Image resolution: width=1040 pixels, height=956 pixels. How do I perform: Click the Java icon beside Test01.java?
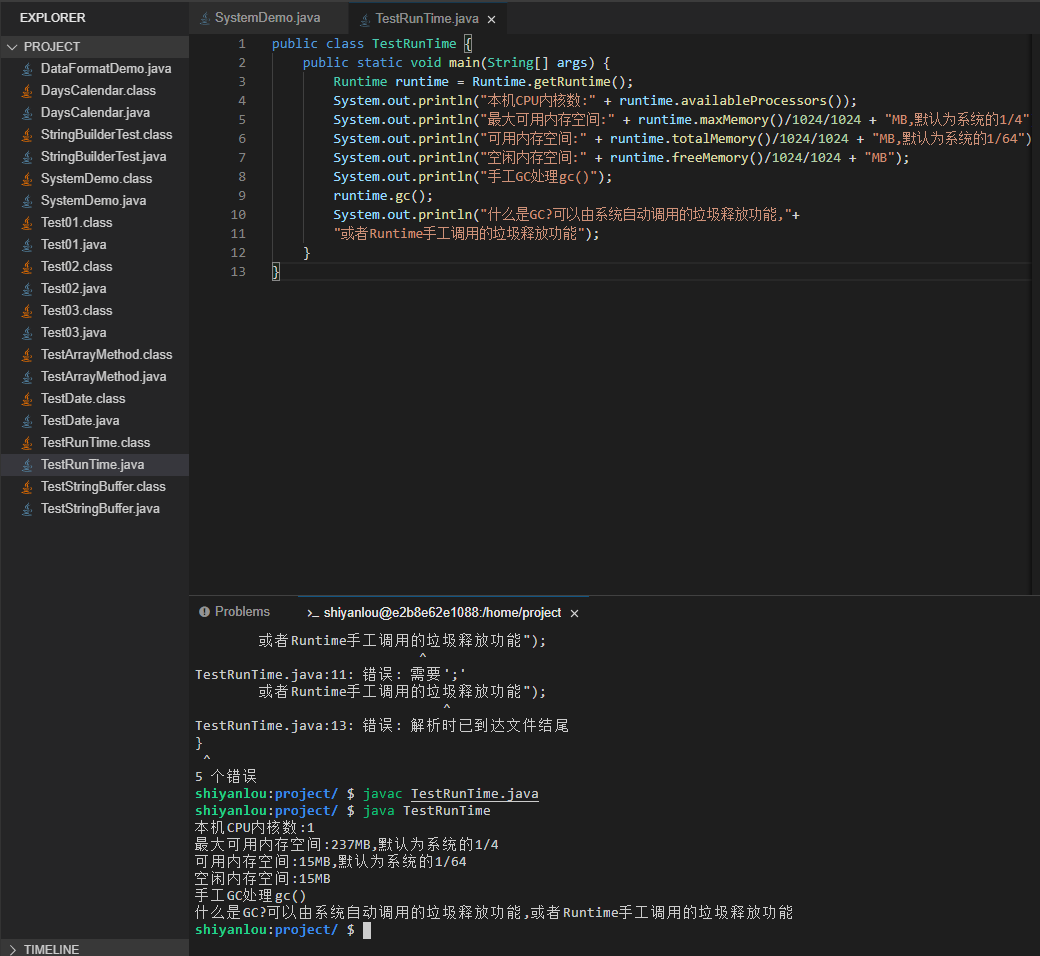[x=27, y=245]
